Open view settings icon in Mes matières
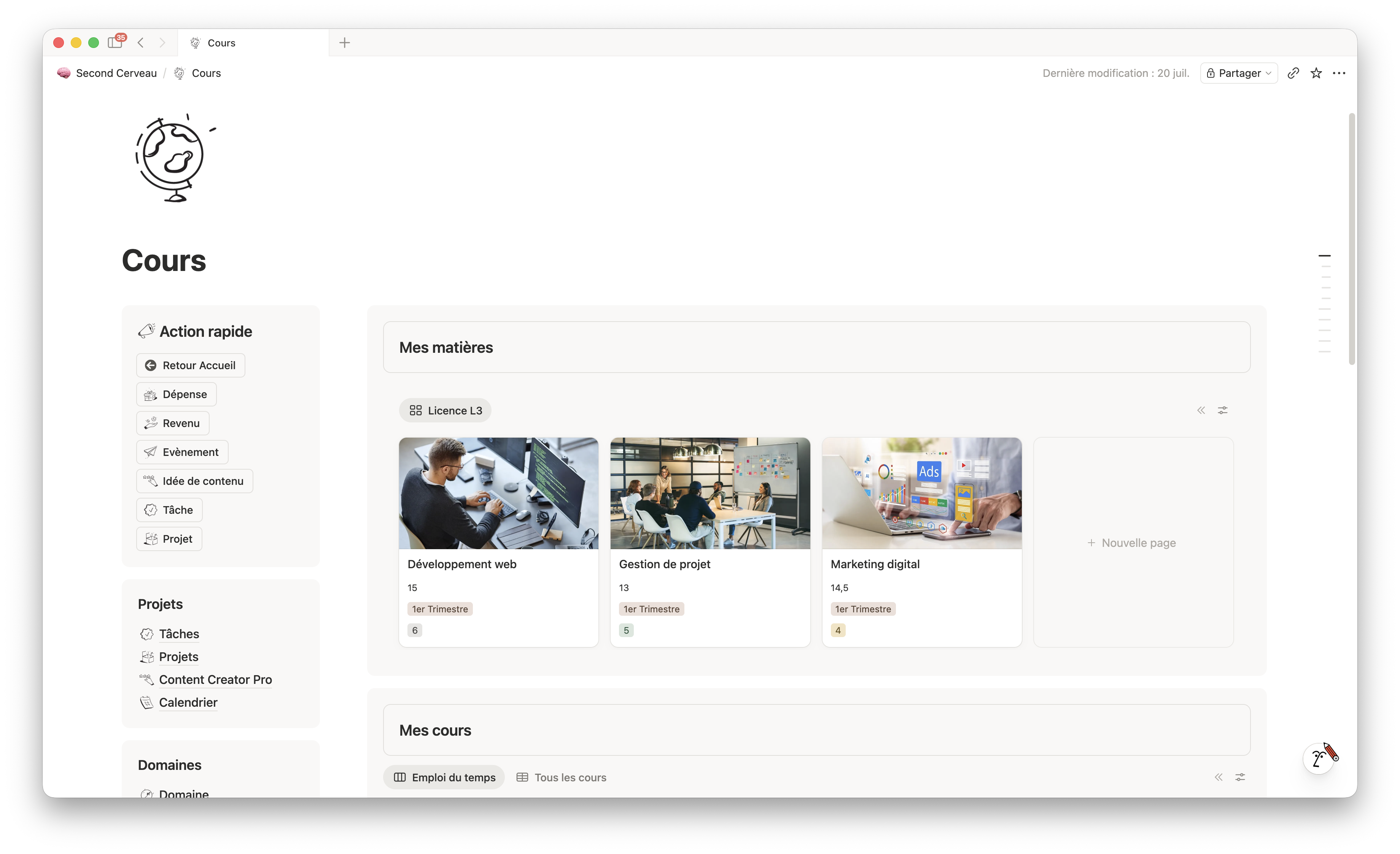The image size is (1400, 854). [1223, 410]
